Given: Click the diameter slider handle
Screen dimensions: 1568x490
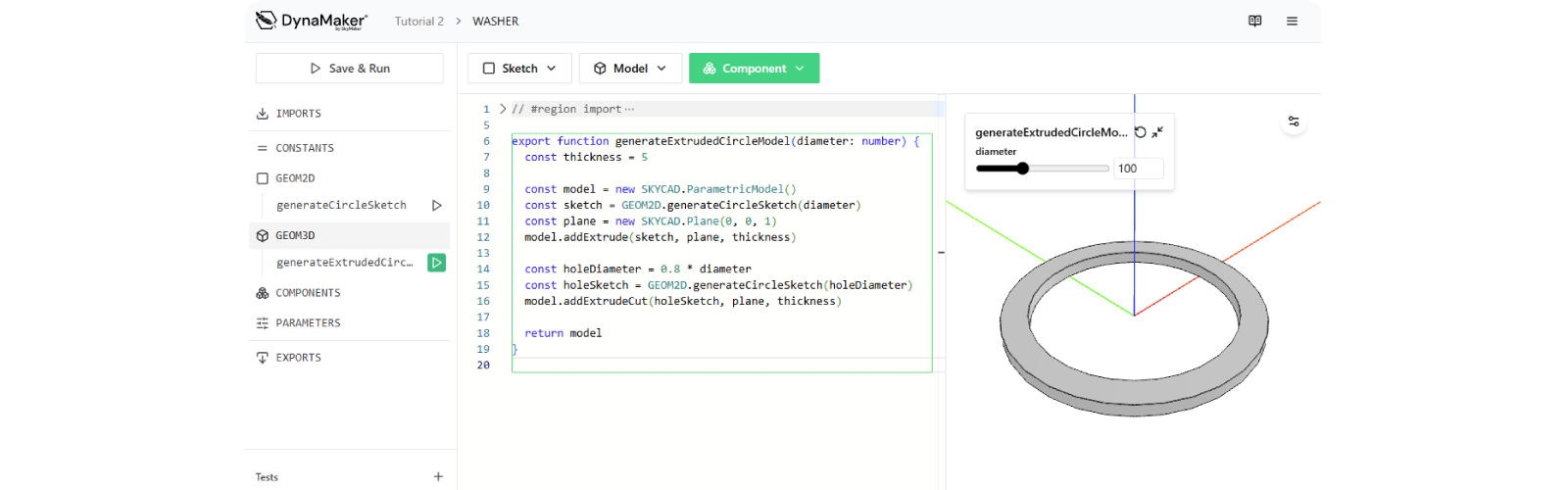Looking at the screenshot, I should 1023,169.
